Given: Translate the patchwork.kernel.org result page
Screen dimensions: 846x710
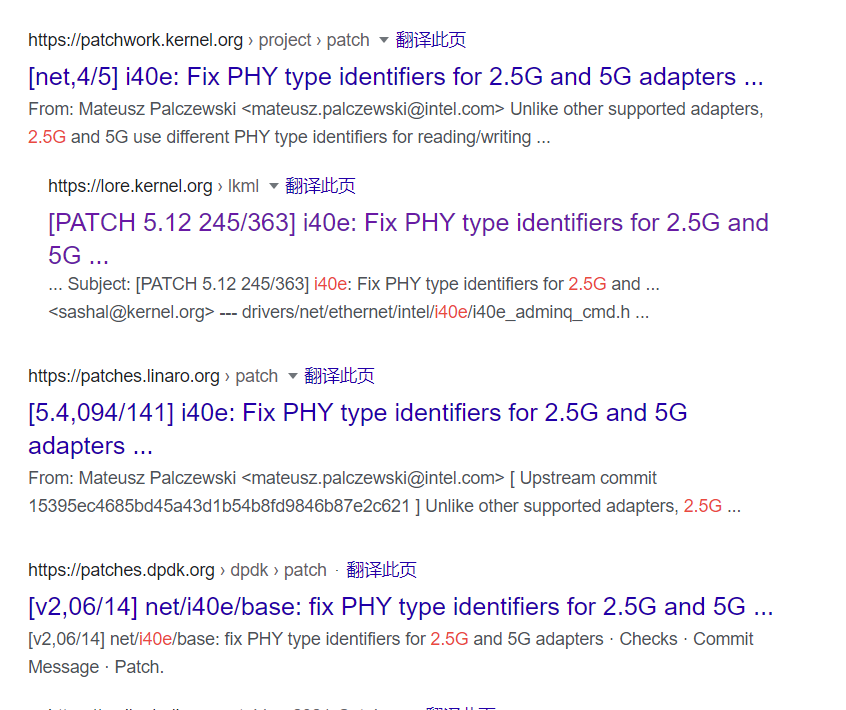Looking at the screenshot, I should click(x=432, y=40).
